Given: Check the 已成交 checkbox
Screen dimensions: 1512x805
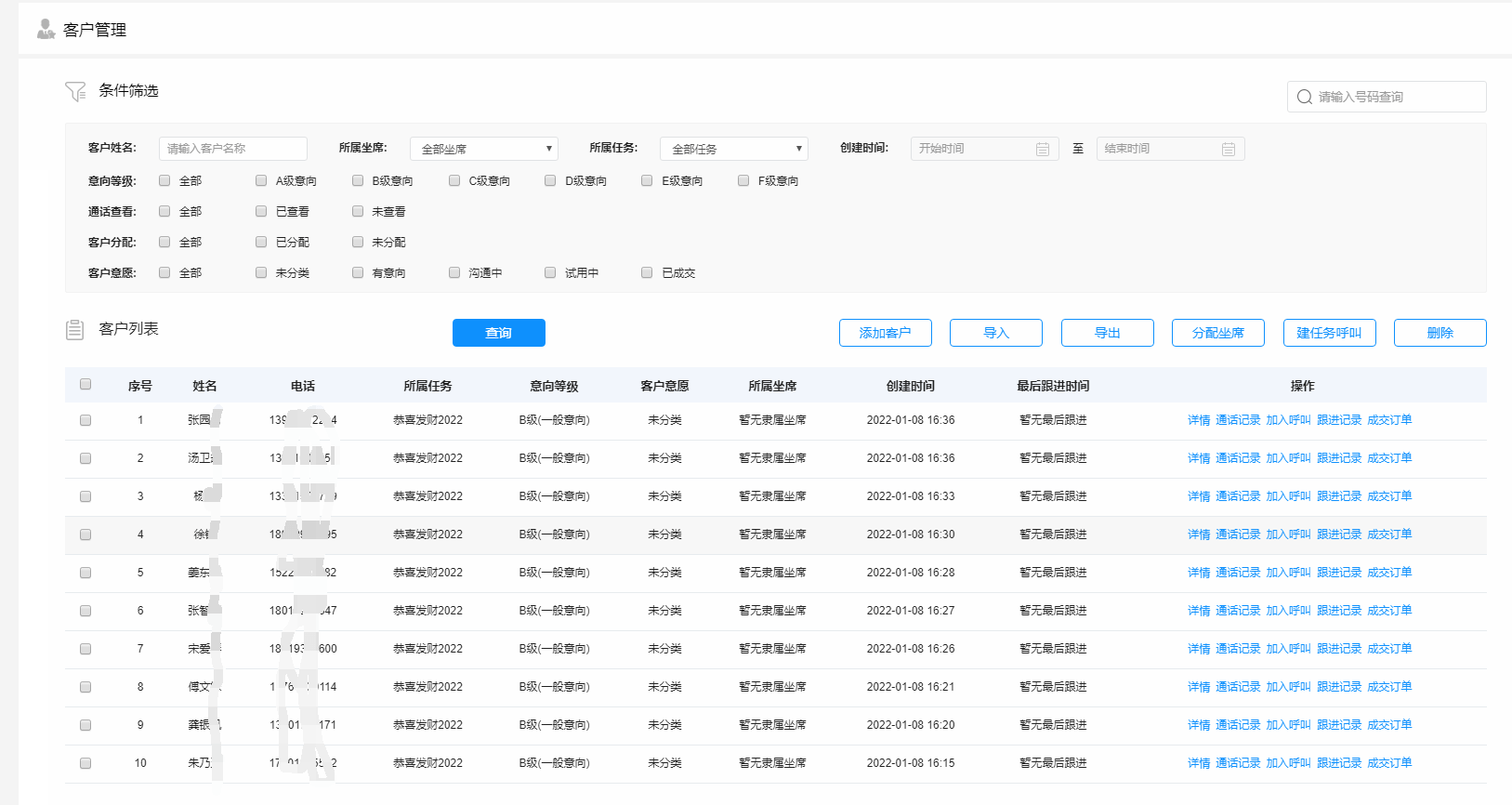Looking at the screenshot, I should tap(647, 272).
